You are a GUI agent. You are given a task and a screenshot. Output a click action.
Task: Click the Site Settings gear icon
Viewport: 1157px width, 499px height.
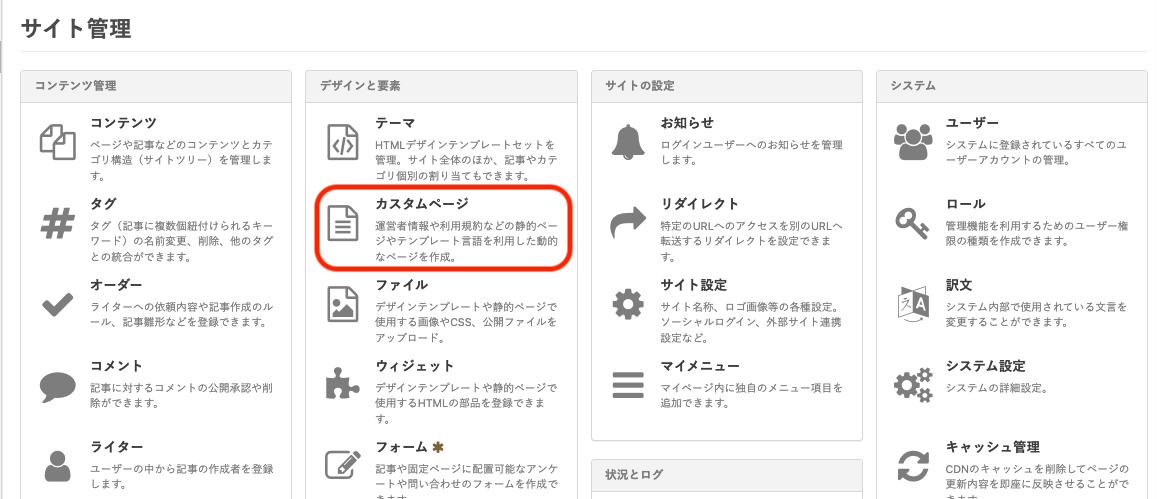(x=628, y=304)
